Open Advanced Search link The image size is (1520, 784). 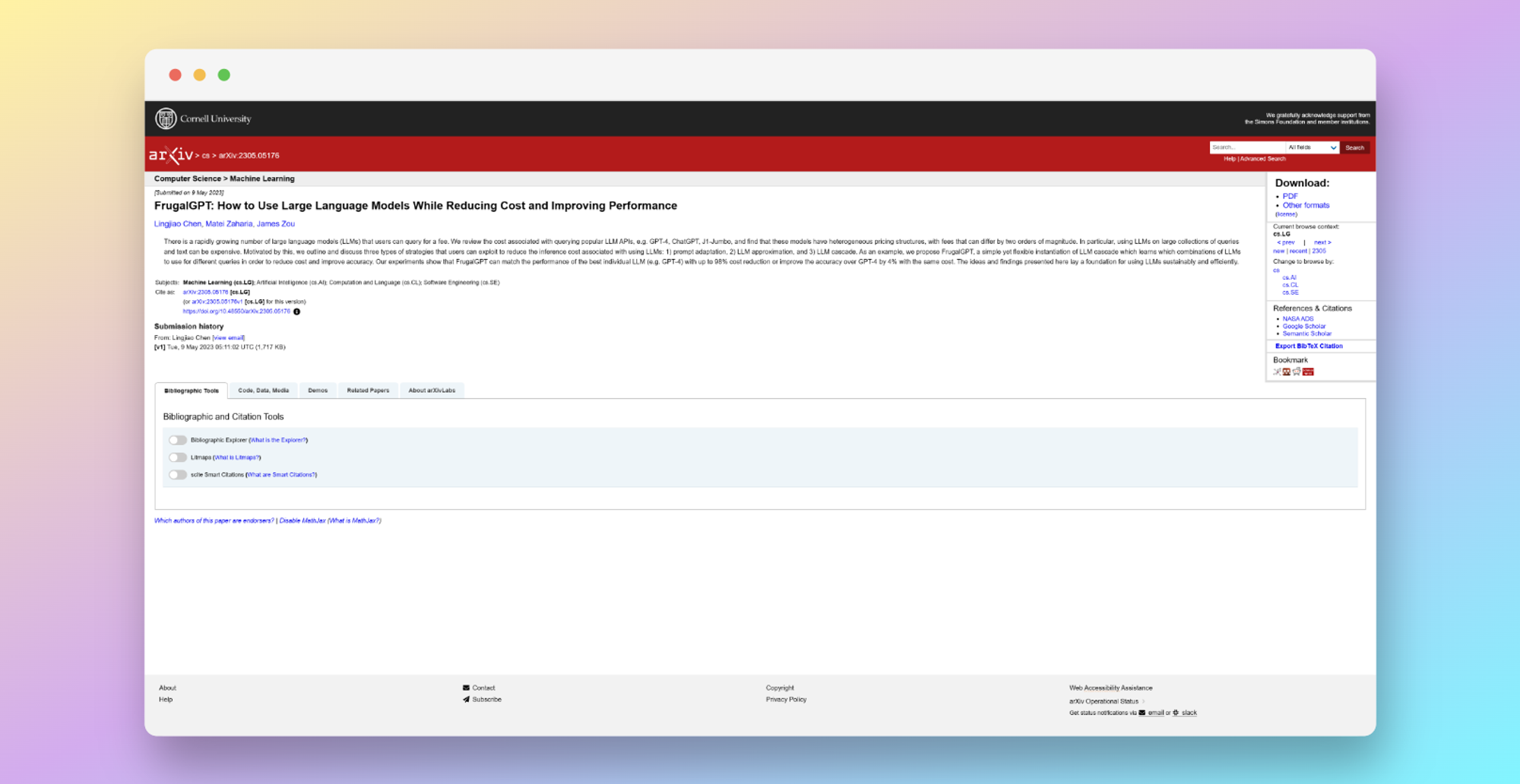pos(1263,159)
